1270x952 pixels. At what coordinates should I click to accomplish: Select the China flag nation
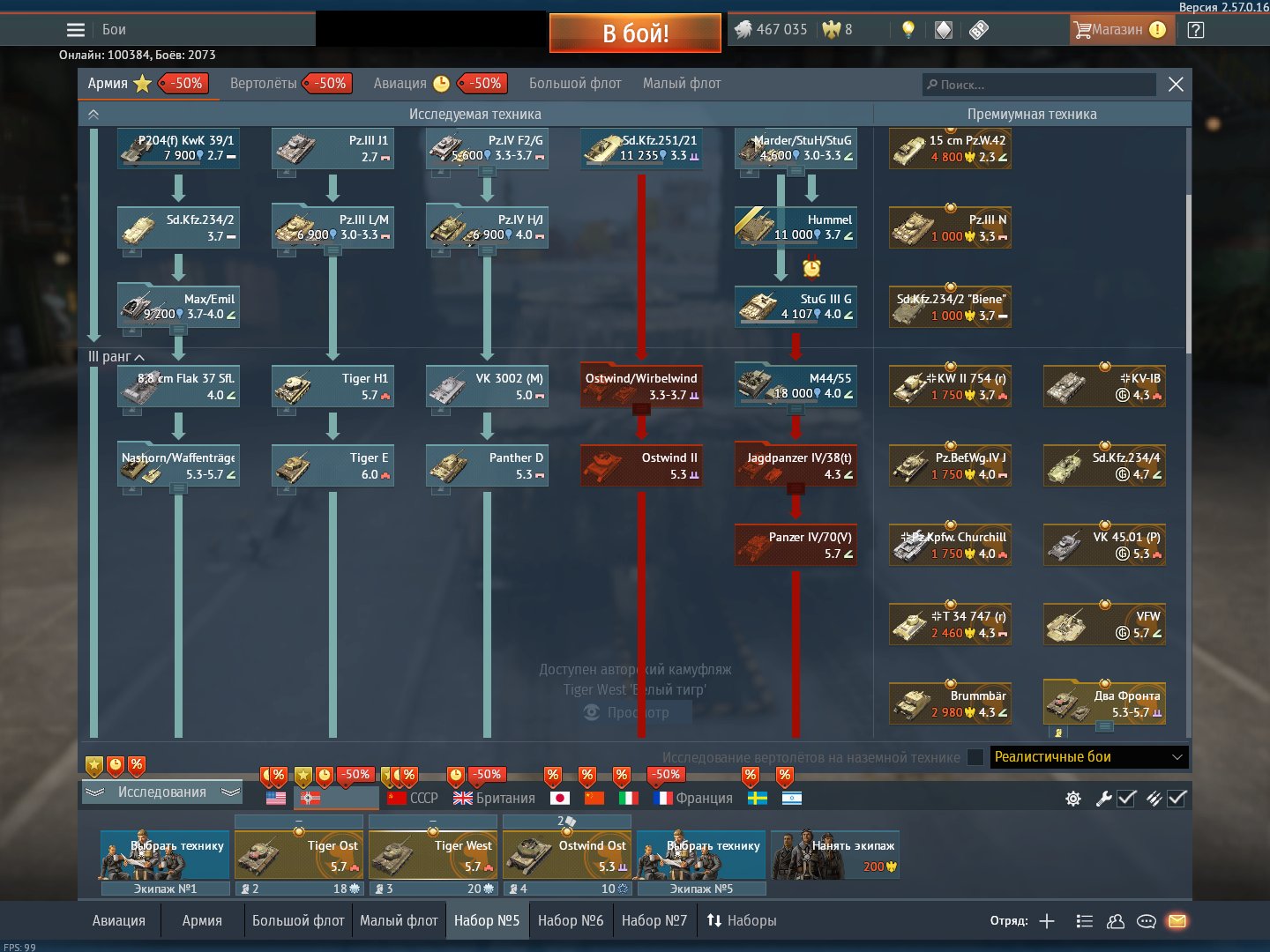[594, 798]
